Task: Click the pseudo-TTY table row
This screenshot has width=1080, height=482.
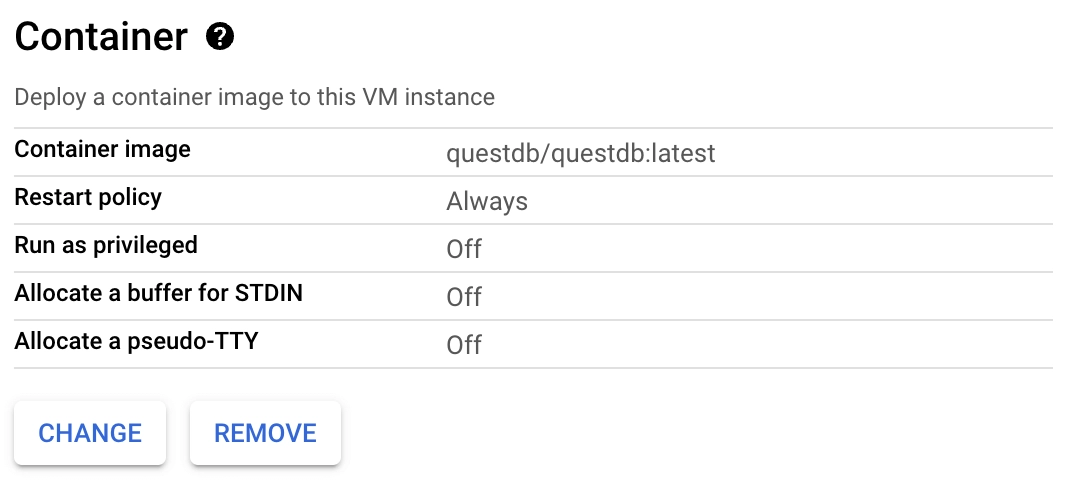Action: pos(800,344)
